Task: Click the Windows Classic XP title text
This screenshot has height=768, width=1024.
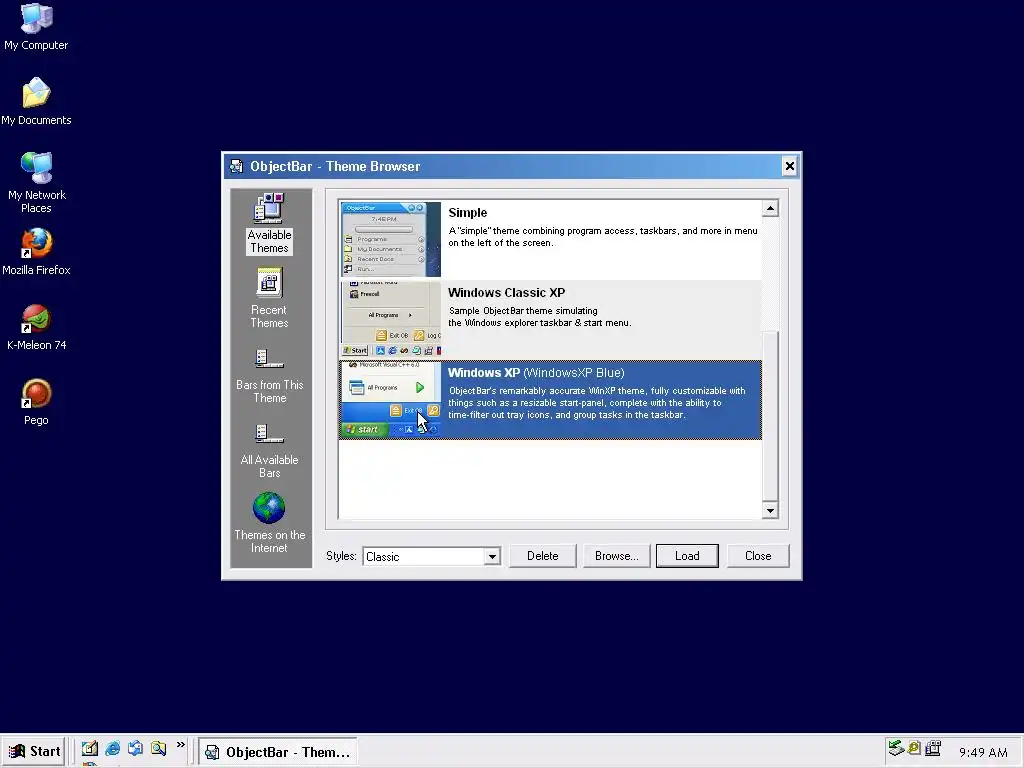Action: (507, 293)
